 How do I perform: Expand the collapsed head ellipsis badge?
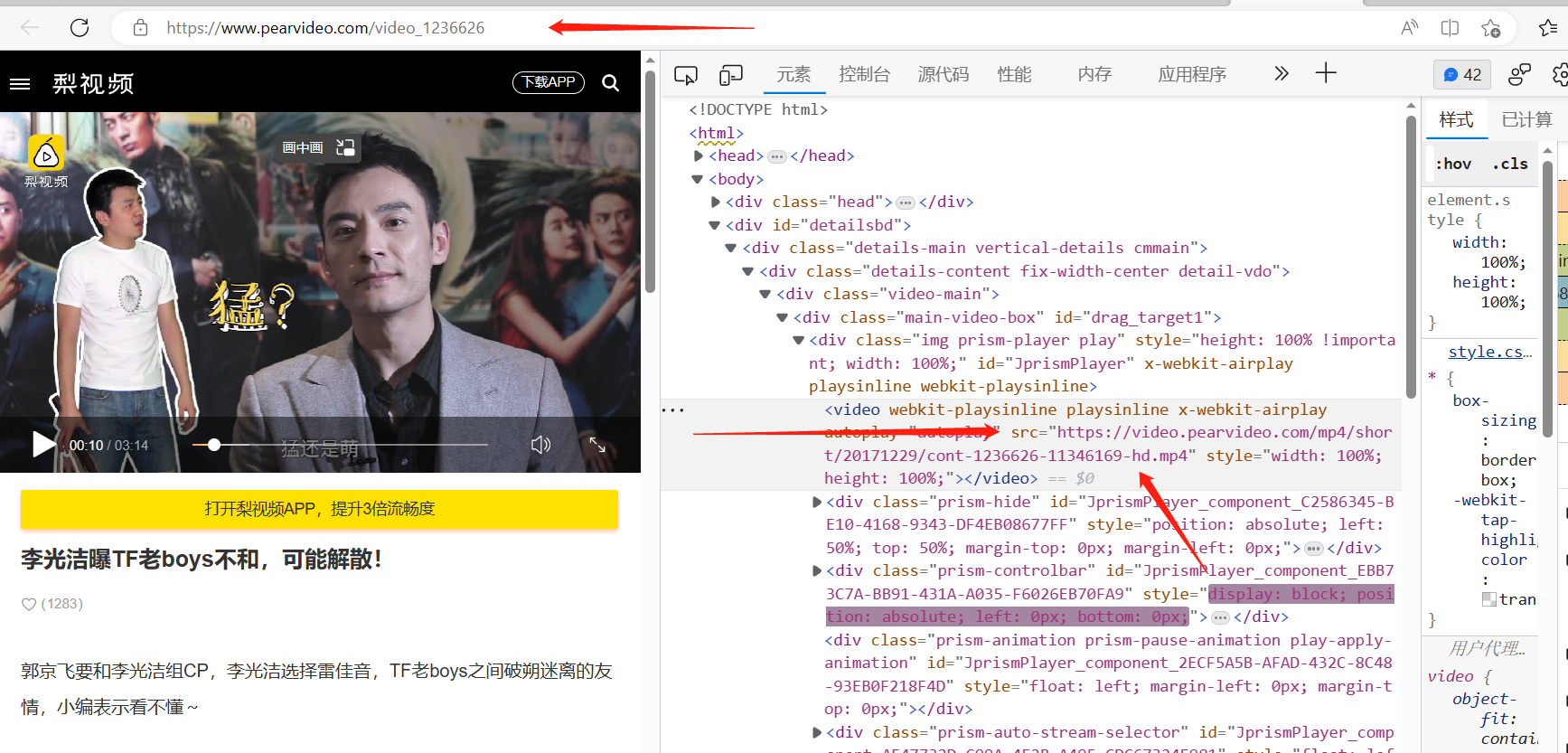[x=777, y=156]
